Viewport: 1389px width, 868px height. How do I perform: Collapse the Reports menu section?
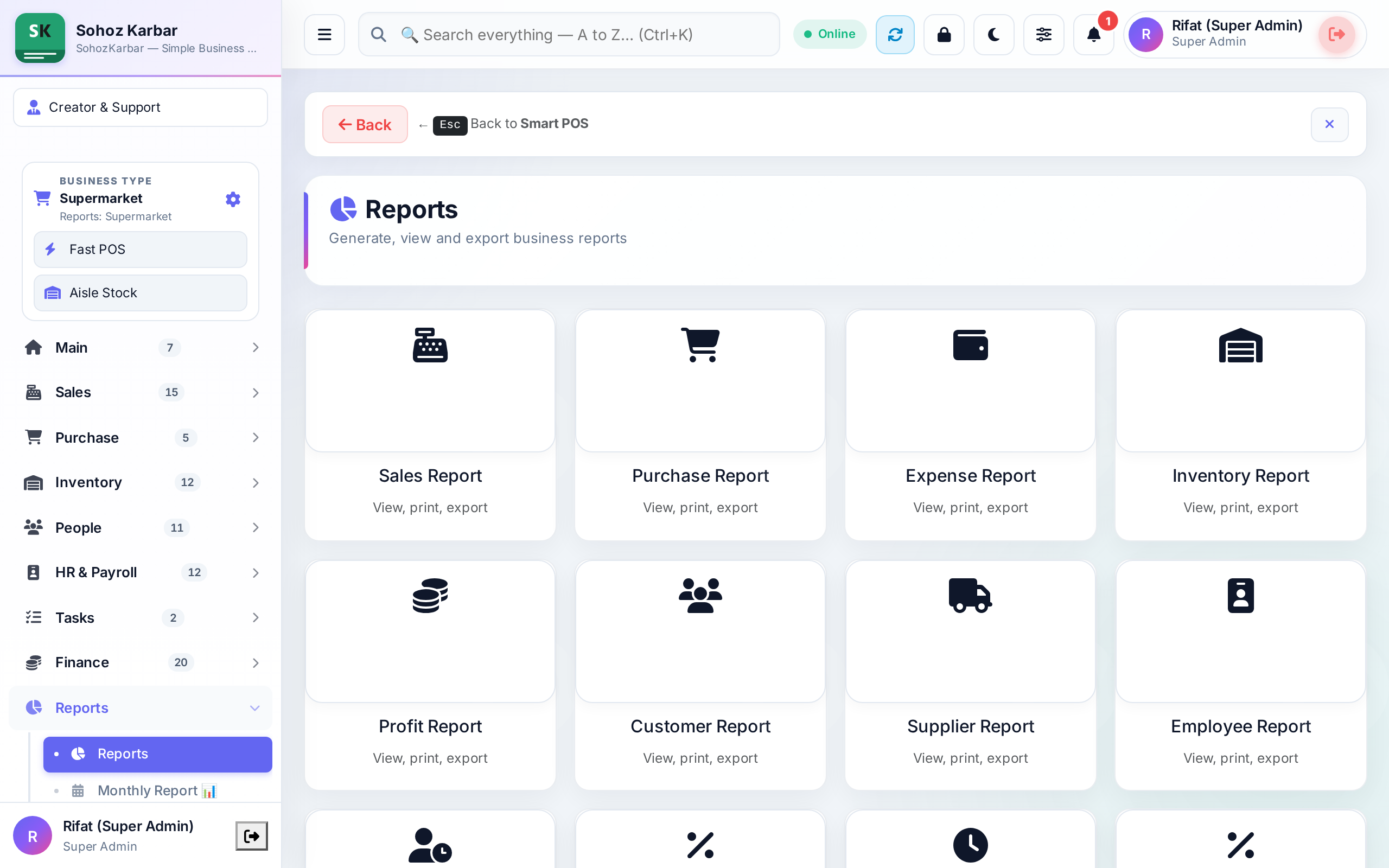point(141,708)
